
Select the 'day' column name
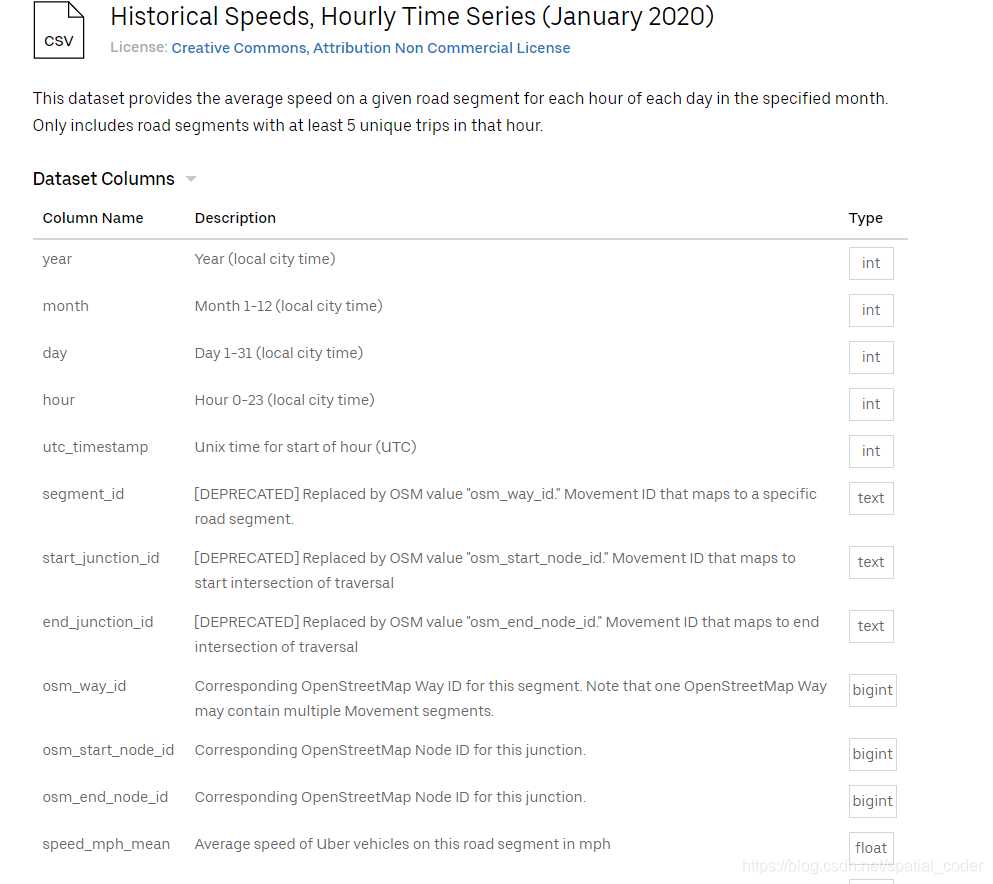(54, 353)
